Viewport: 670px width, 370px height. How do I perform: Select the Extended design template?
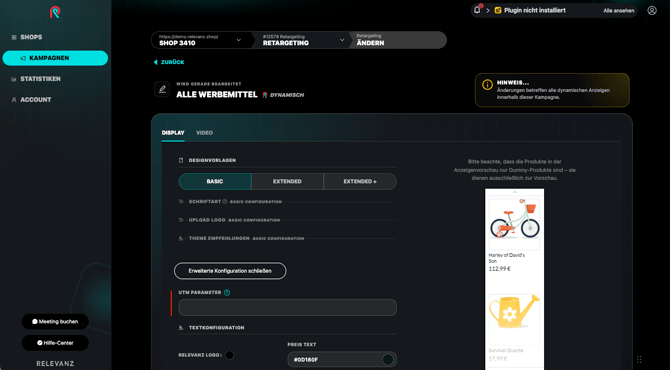pos(287,182)
